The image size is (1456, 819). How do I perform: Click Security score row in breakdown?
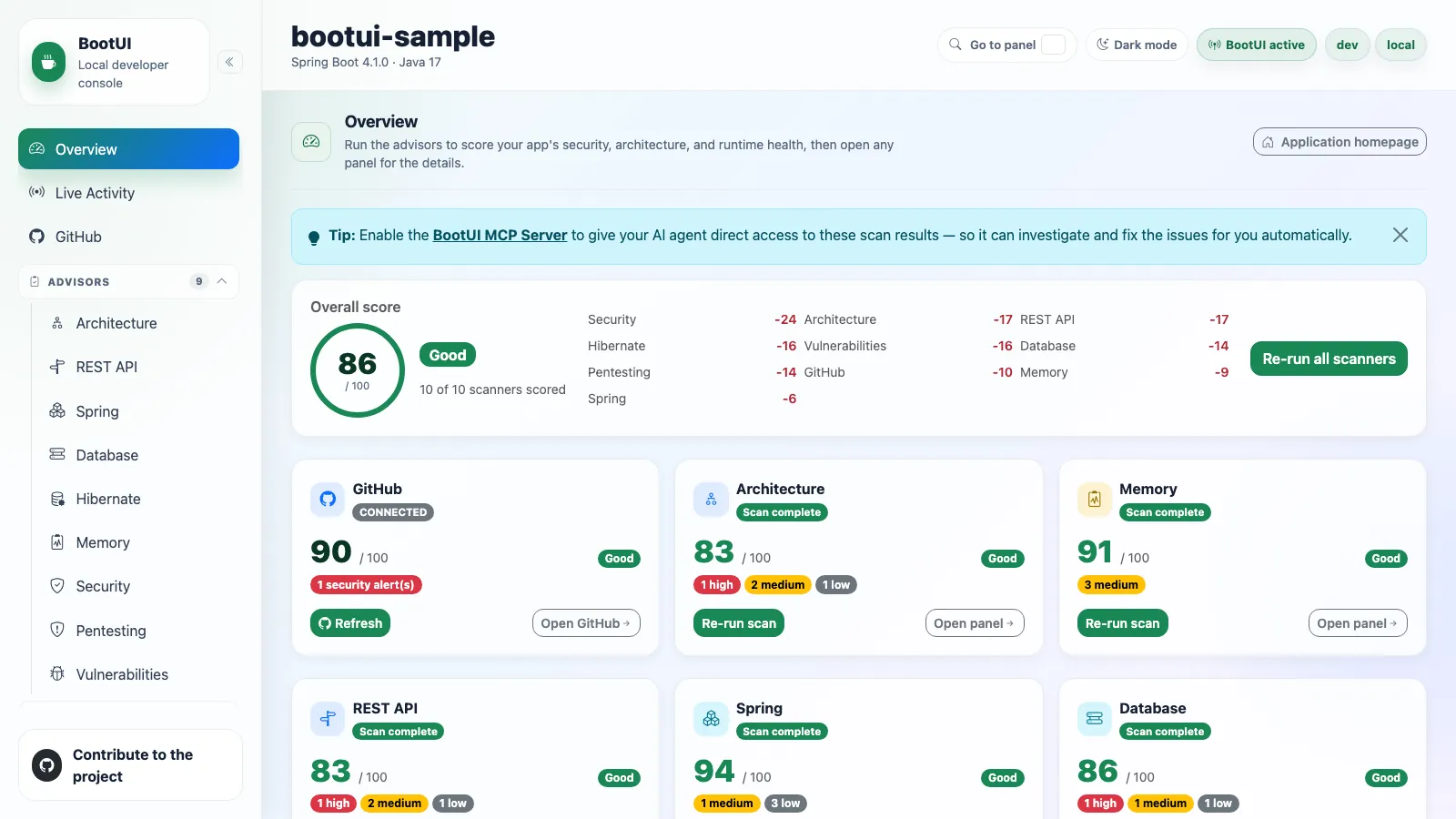[692, 319]
